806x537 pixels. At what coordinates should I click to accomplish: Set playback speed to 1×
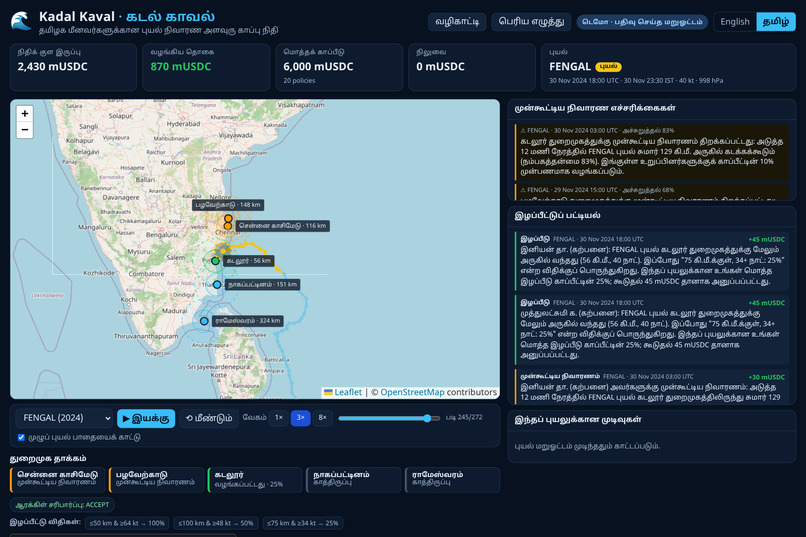click(279, 418)
